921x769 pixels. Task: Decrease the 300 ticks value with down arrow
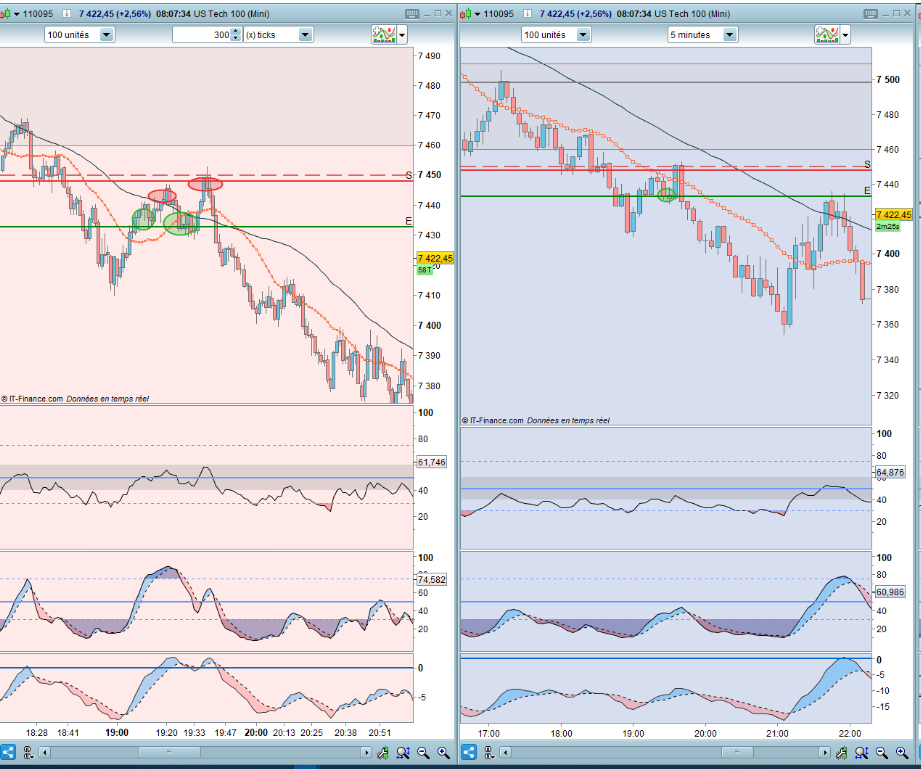[236, 38]
